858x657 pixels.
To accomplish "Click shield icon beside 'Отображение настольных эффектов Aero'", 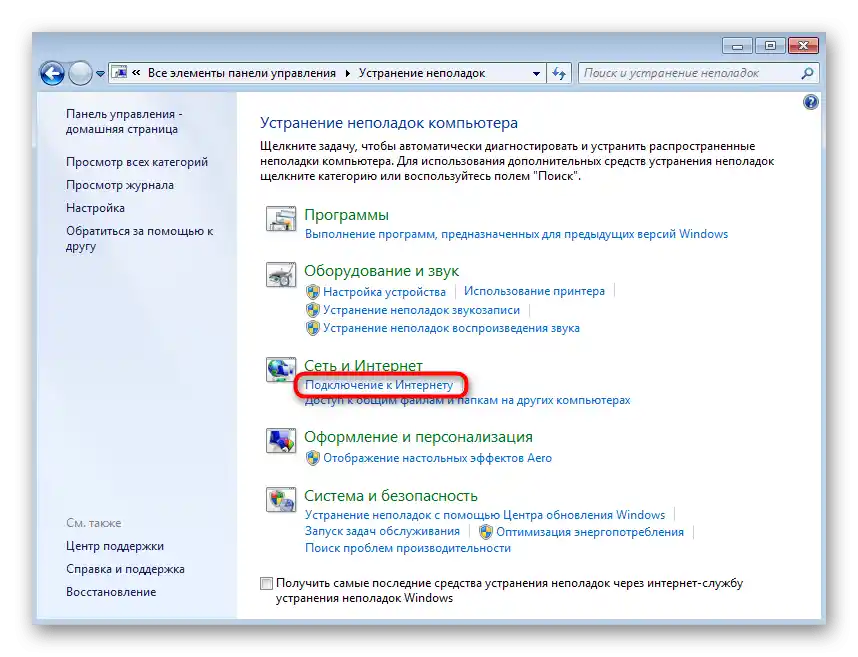I will (x=312, y=458).
